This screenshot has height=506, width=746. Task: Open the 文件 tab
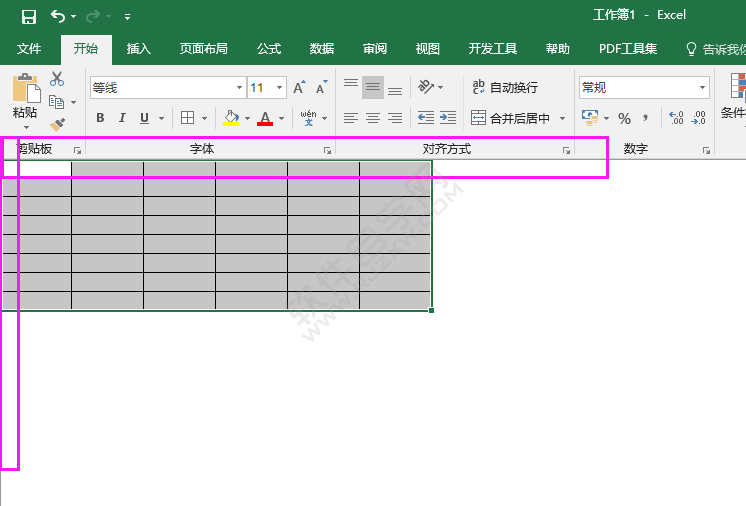point(29,49)
